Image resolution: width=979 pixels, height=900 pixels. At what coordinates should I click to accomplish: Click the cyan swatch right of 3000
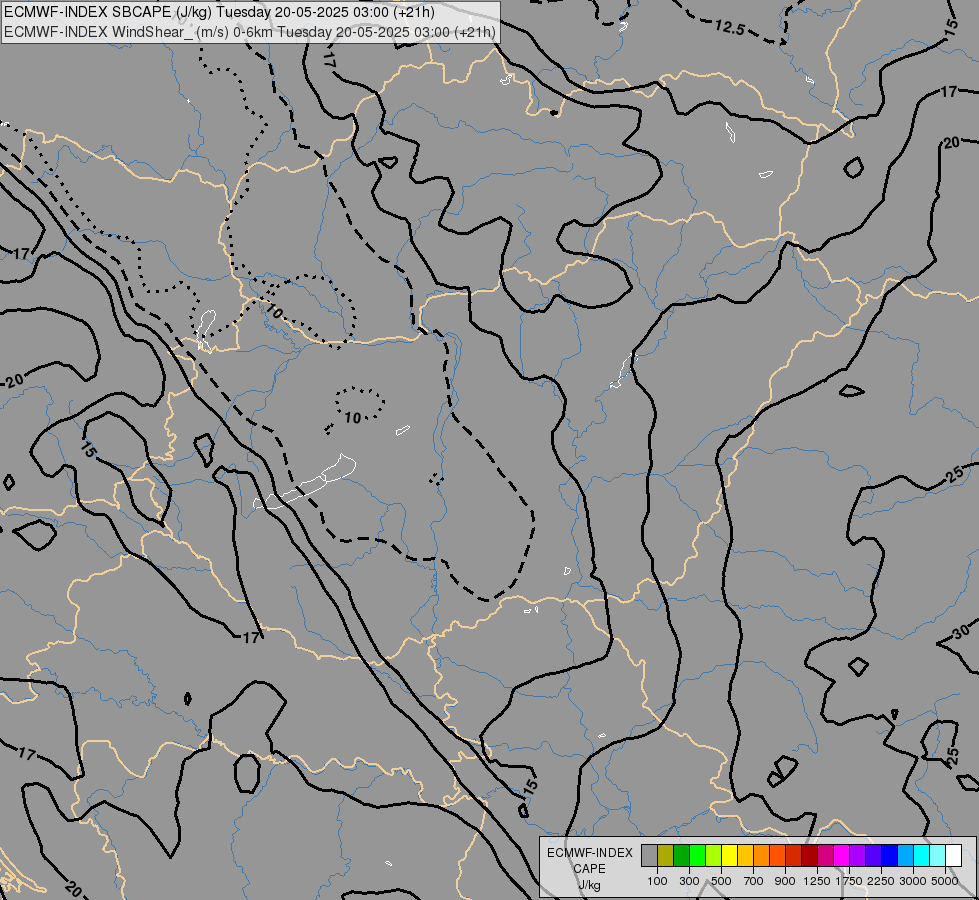(x=922, y=856)
